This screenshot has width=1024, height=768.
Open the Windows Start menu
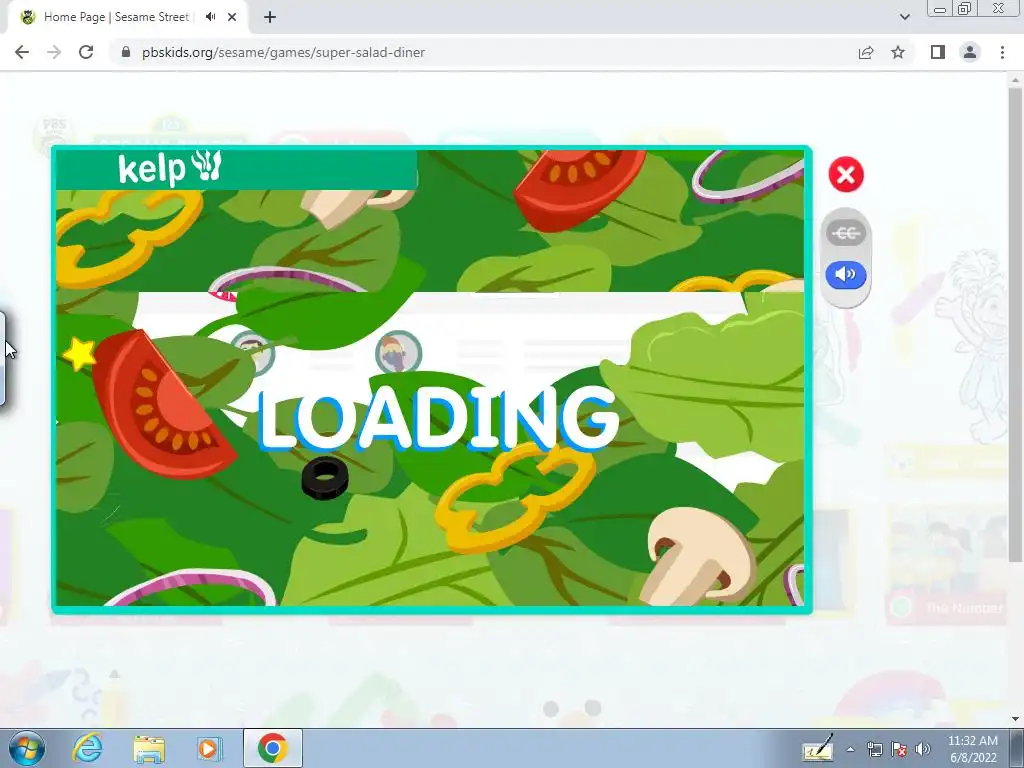pyautogui.click(x=26, y=748)
